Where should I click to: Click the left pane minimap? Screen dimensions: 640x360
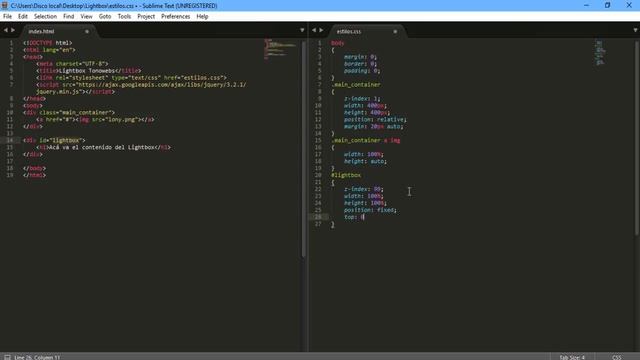coord(280,49)
